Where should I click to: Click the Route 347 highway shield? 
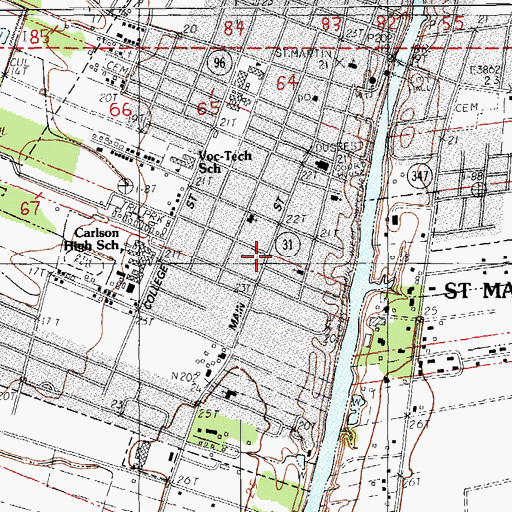pos(420,176)
